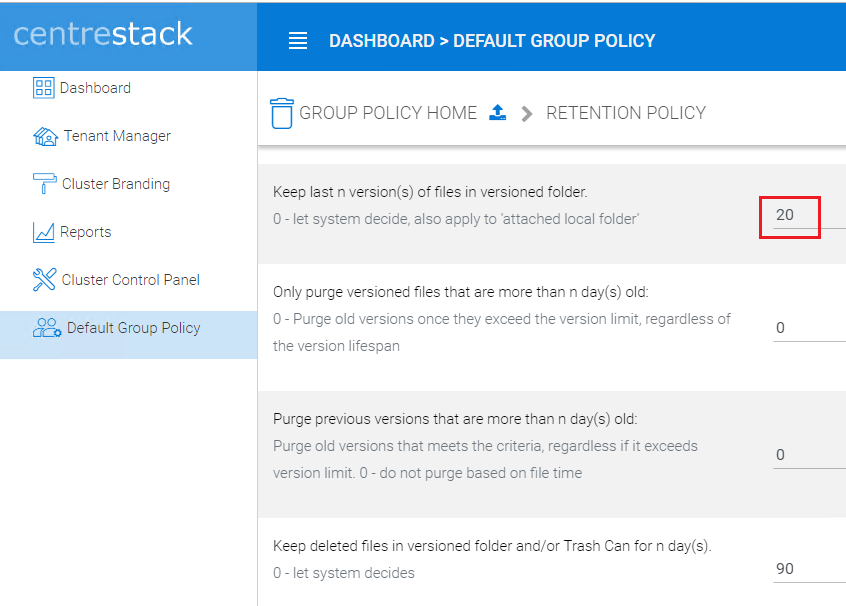846x606 pixels.
Task: Click the trash can retention icon
Action: pos(282,113)
